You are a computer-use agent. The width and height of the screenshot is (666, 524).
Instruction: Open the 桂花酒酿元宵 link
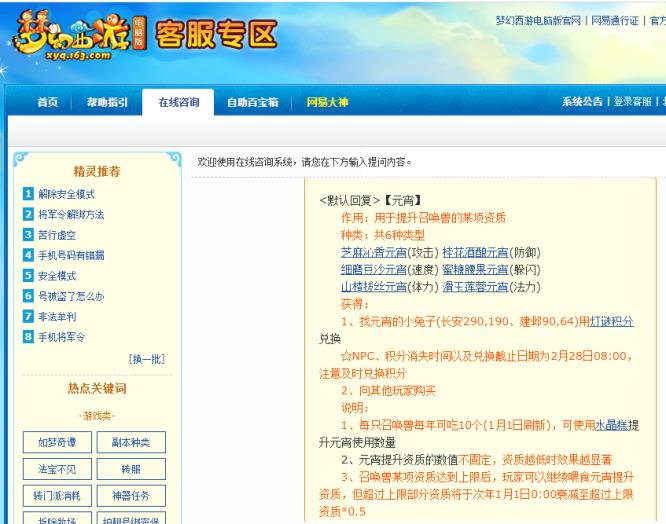click(475, 253)
